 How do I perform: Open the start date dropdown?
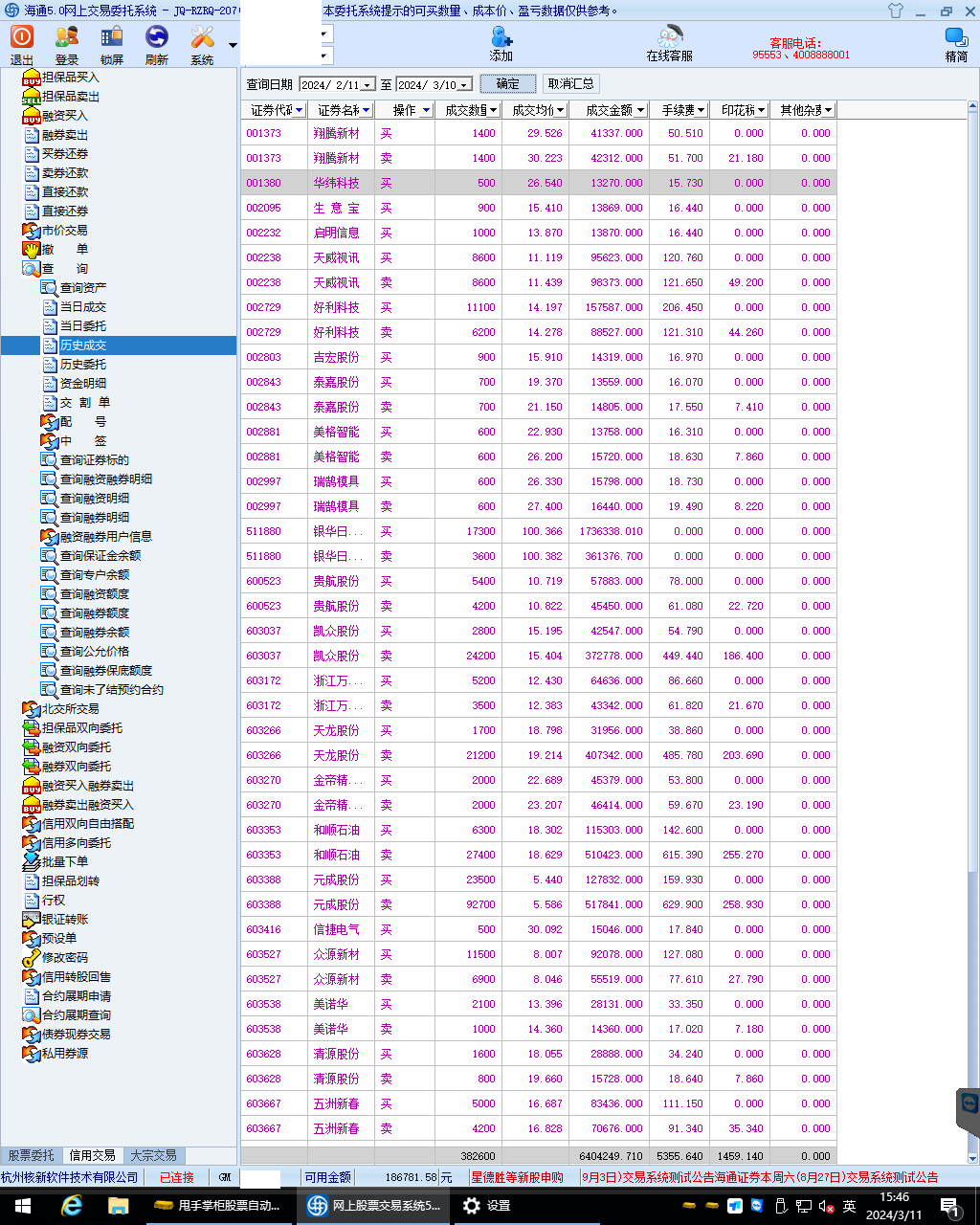[367, 85]
